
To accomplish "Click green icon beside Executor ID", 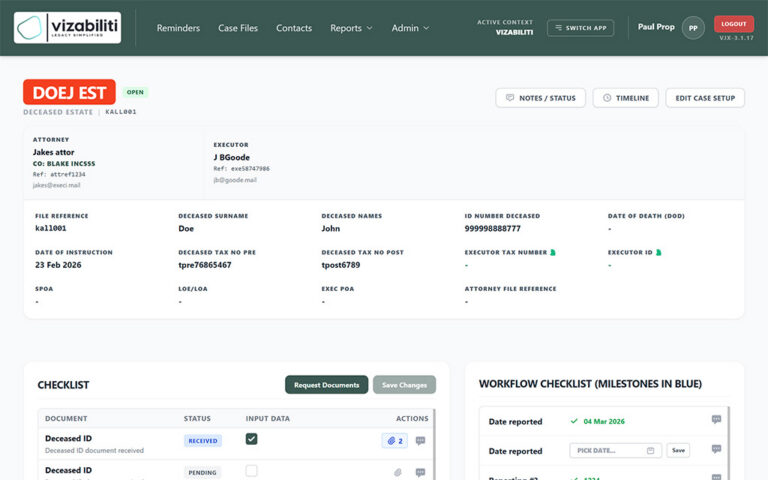I will (658, 252).
